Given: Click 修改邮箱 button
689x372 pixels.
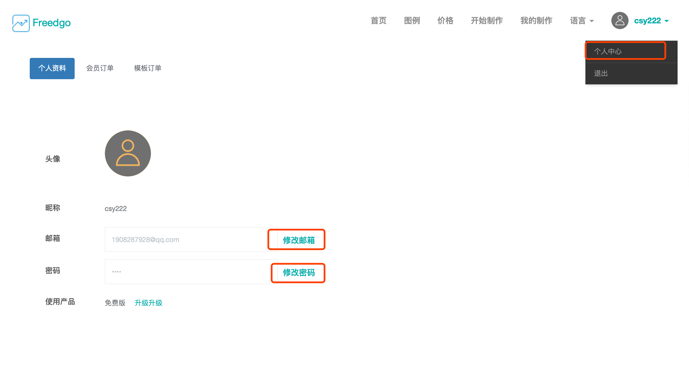Looking at the screenshot, I should tap(299, 240).
